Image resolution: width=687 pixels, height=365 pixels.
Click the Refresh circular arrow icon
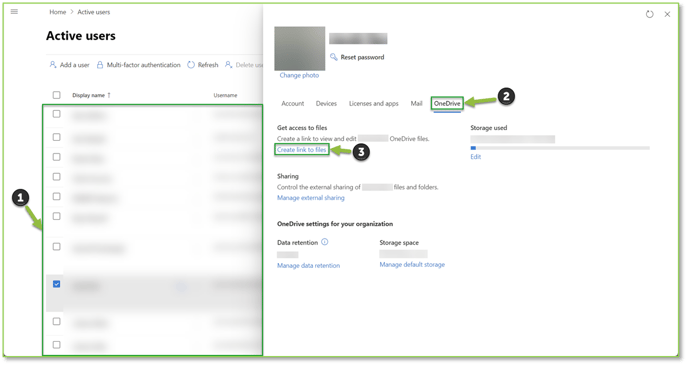(x=191, y=65)
